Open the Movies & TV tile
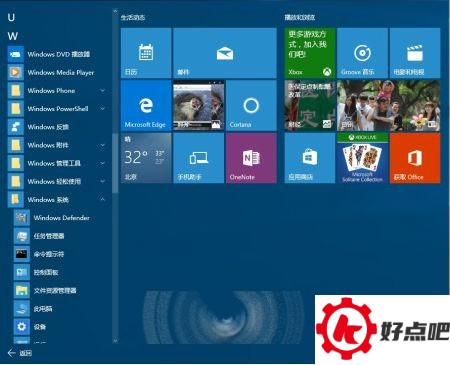Image resolution: width=450 pixels, height=365 pixels. coord(415,53)
